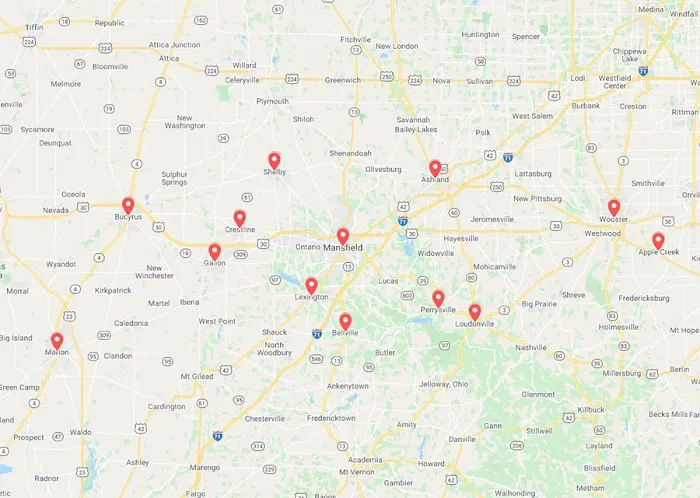Click the Millersburg town label

coord(621,373)
